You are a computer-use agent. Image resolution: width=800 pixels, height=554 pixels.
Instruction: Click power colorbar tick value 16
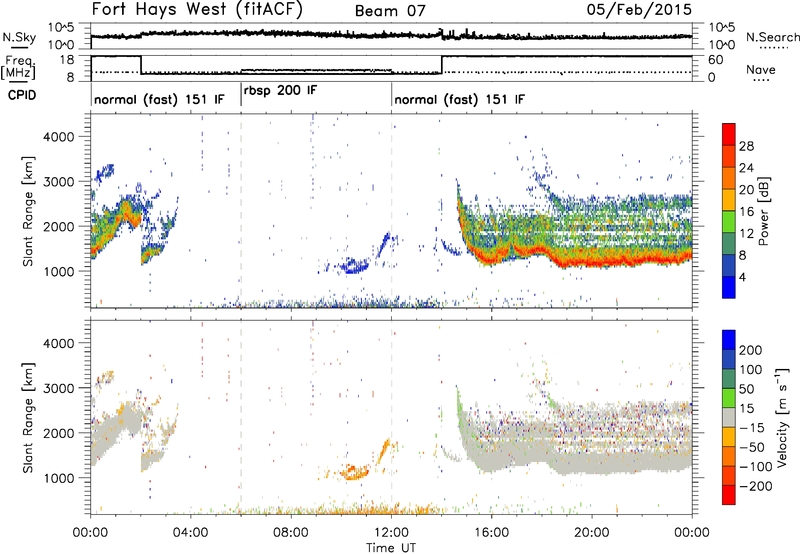[746, 211]
